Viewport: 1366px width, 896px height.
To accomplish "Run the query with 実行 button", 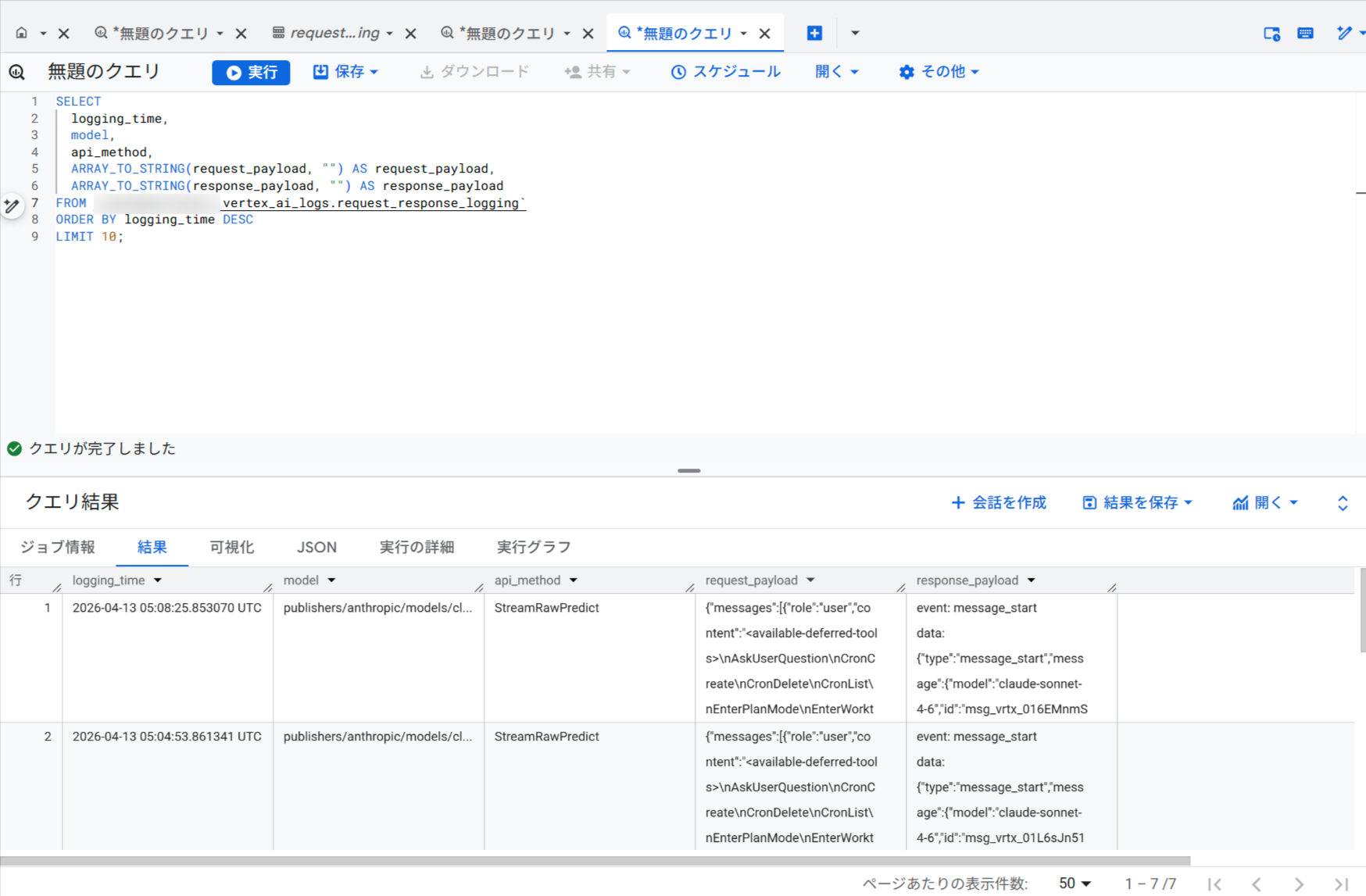I will (x=251, y=72).
